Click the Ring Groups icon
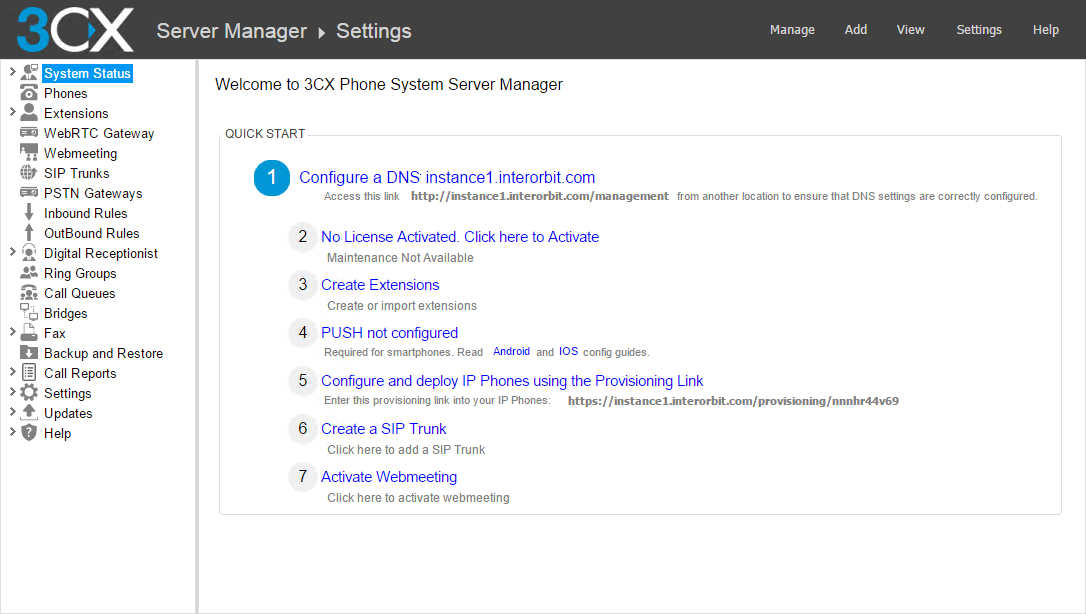 (29, 273)
